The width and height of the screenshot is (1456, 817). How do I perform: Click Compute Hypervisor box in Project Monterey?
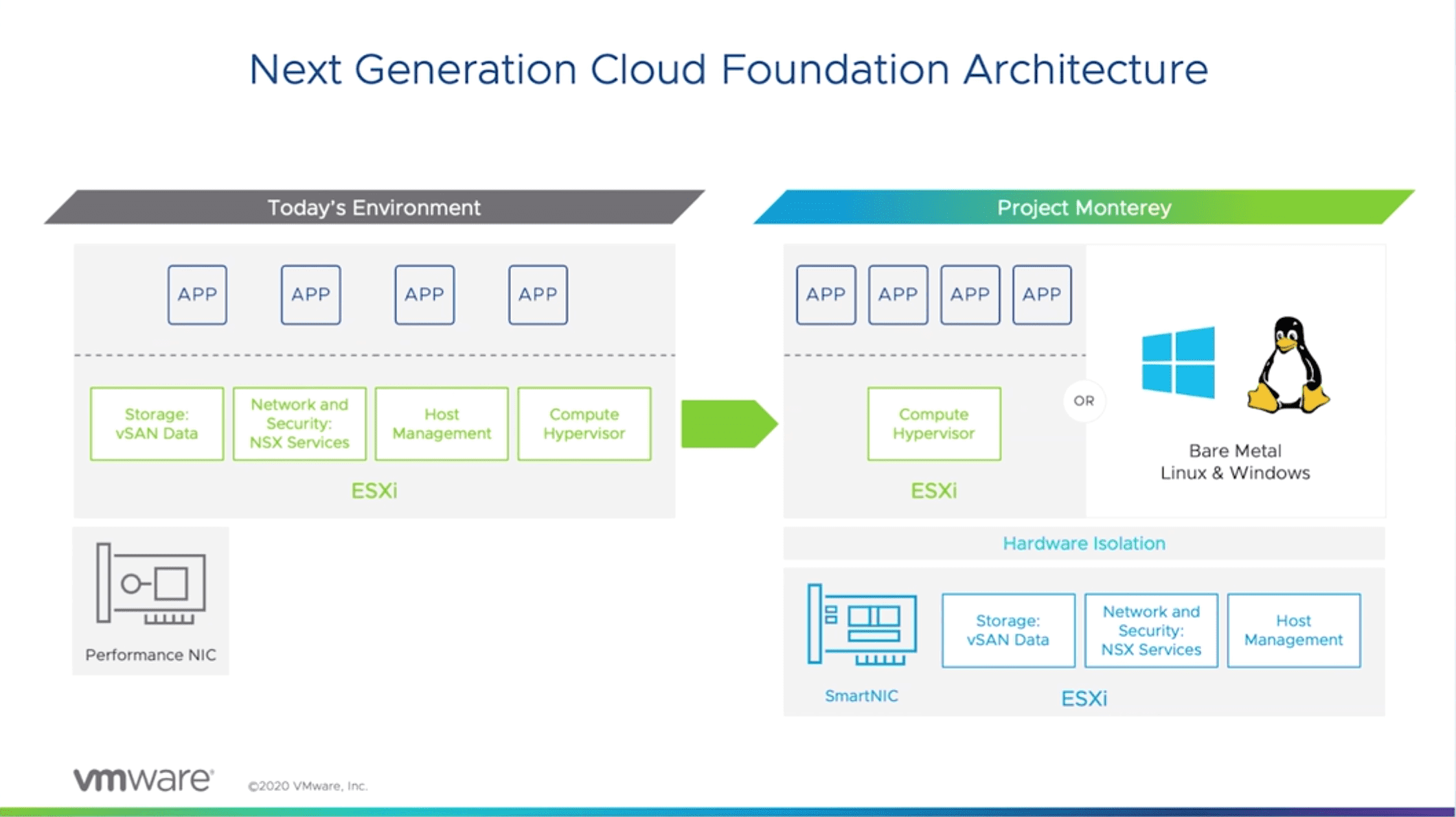[x=934, y=424]
